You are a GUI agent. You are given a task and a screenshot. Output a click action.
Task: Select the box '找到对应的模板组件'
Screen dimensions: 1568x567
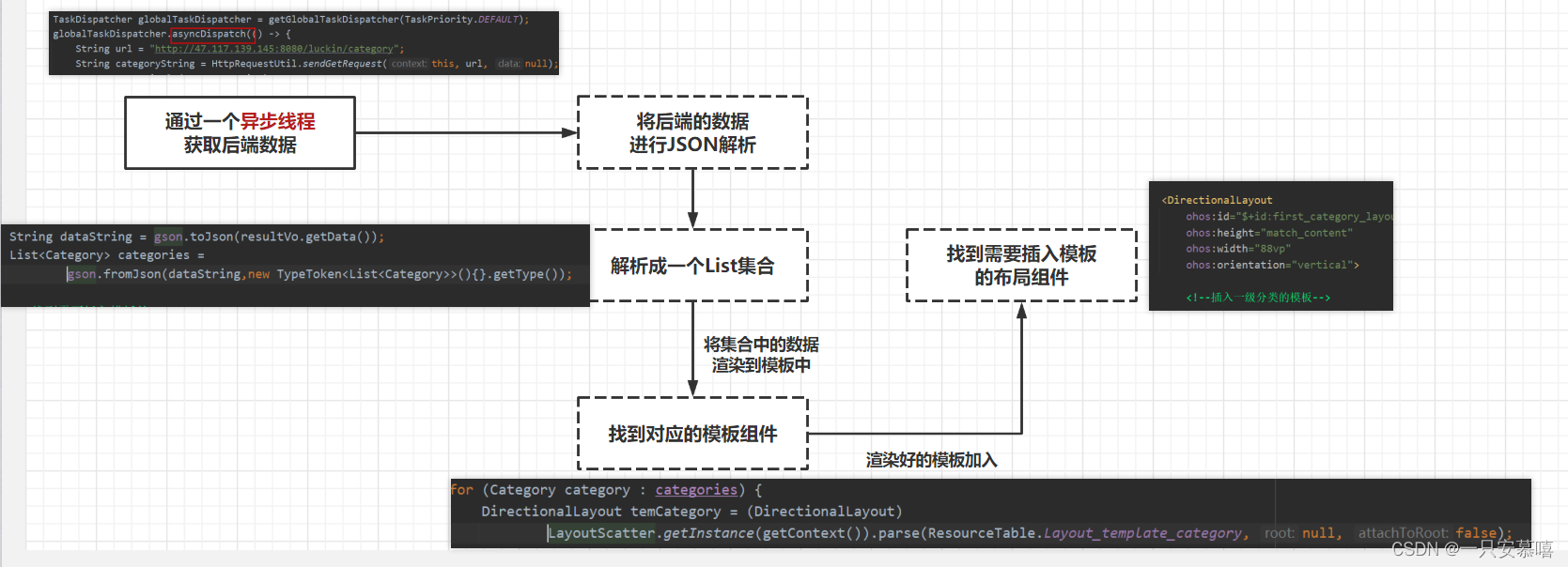[x=692, y=434]
